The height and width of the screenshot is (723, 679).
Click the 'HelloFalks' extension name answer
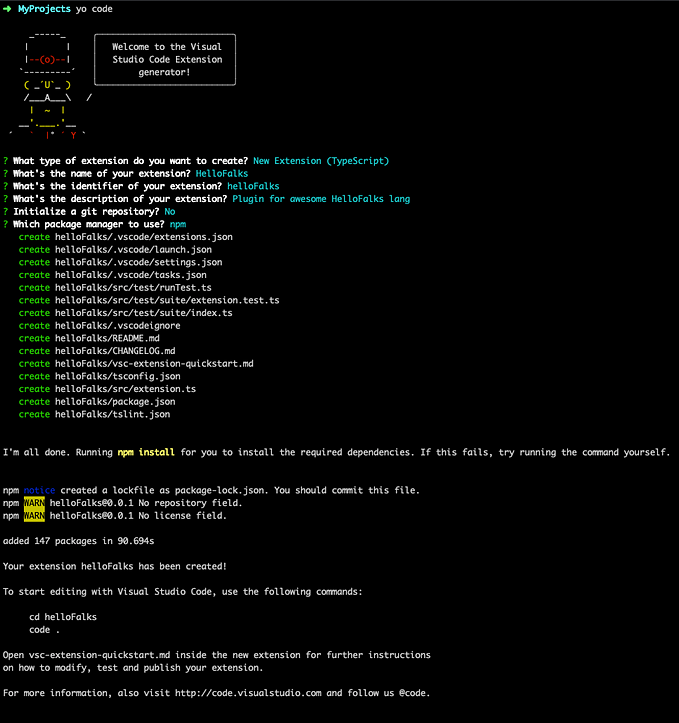click(x=222, y=173)
